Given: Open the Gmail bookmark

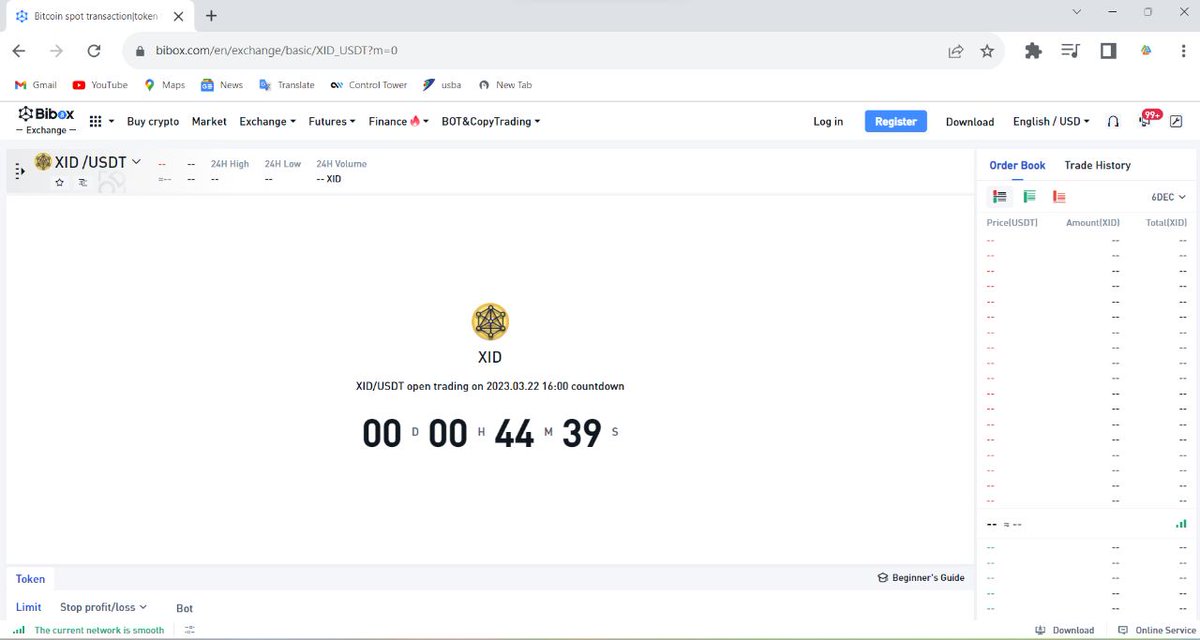Looking at the screenshot, I should (x=36, y=85).
